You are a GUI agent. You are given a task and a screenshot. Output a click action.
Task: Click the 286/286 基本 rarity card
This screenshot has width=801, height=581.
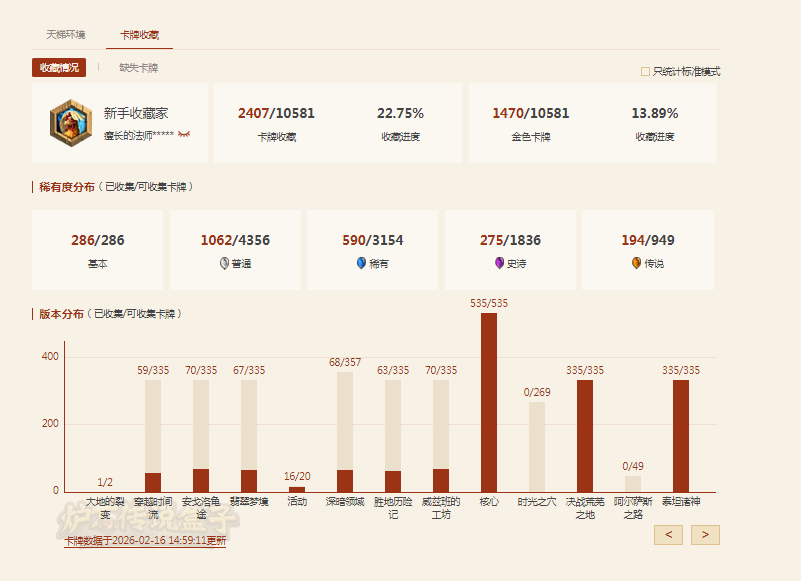click(97, 250)
